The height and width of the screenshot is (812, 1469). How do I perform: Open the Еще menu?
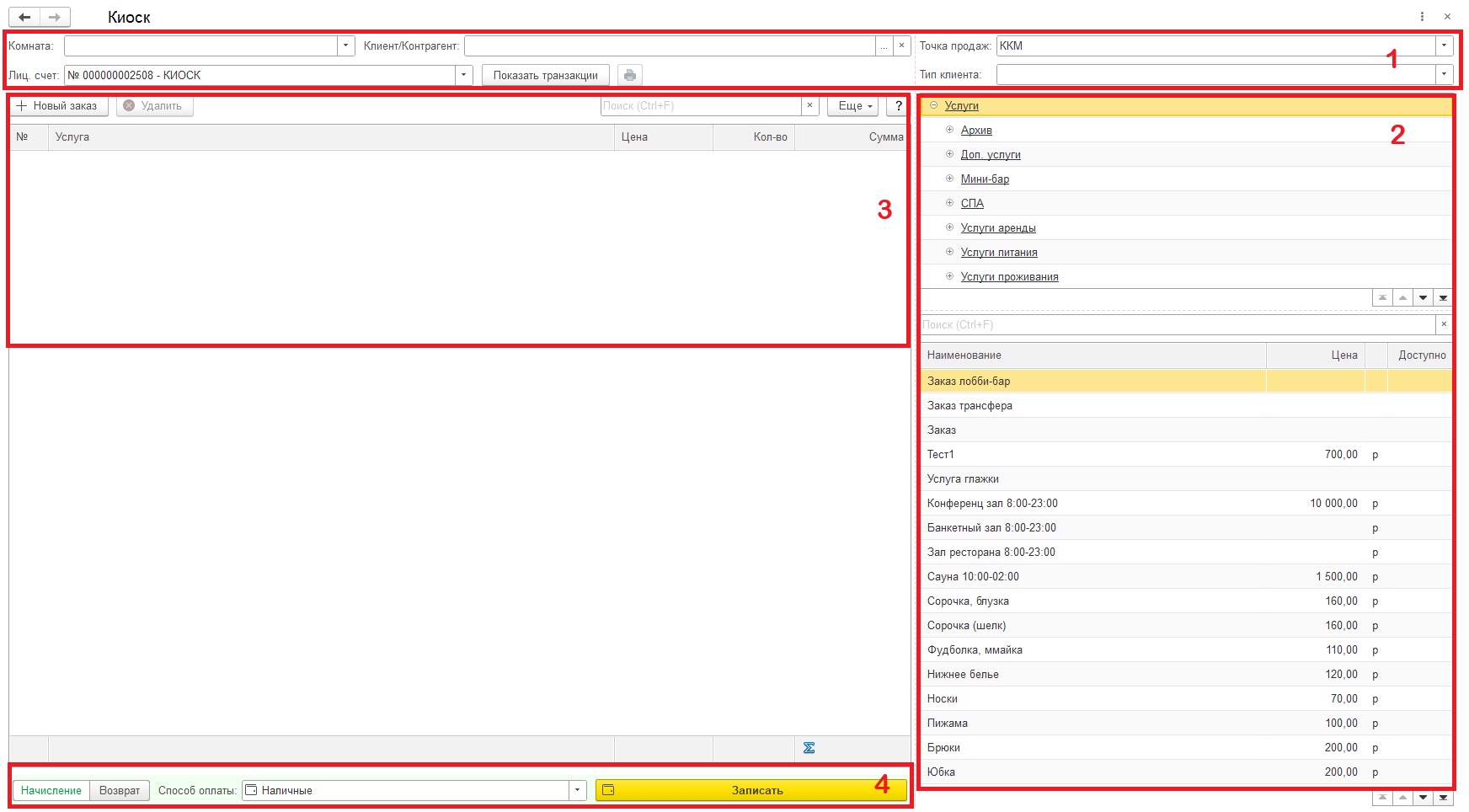click(854, 105)
